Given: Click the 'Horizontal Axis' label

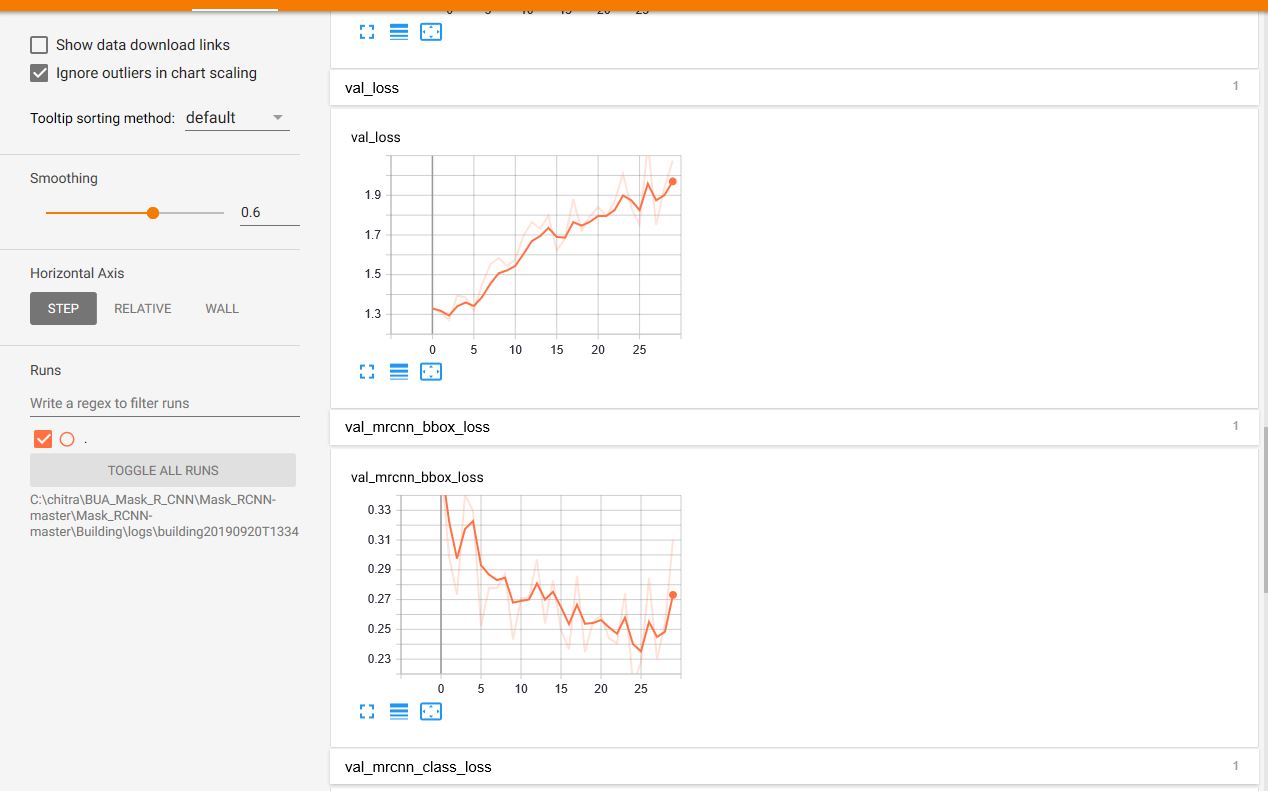Looking at the screenshot, I should click(x=77, y=273).
